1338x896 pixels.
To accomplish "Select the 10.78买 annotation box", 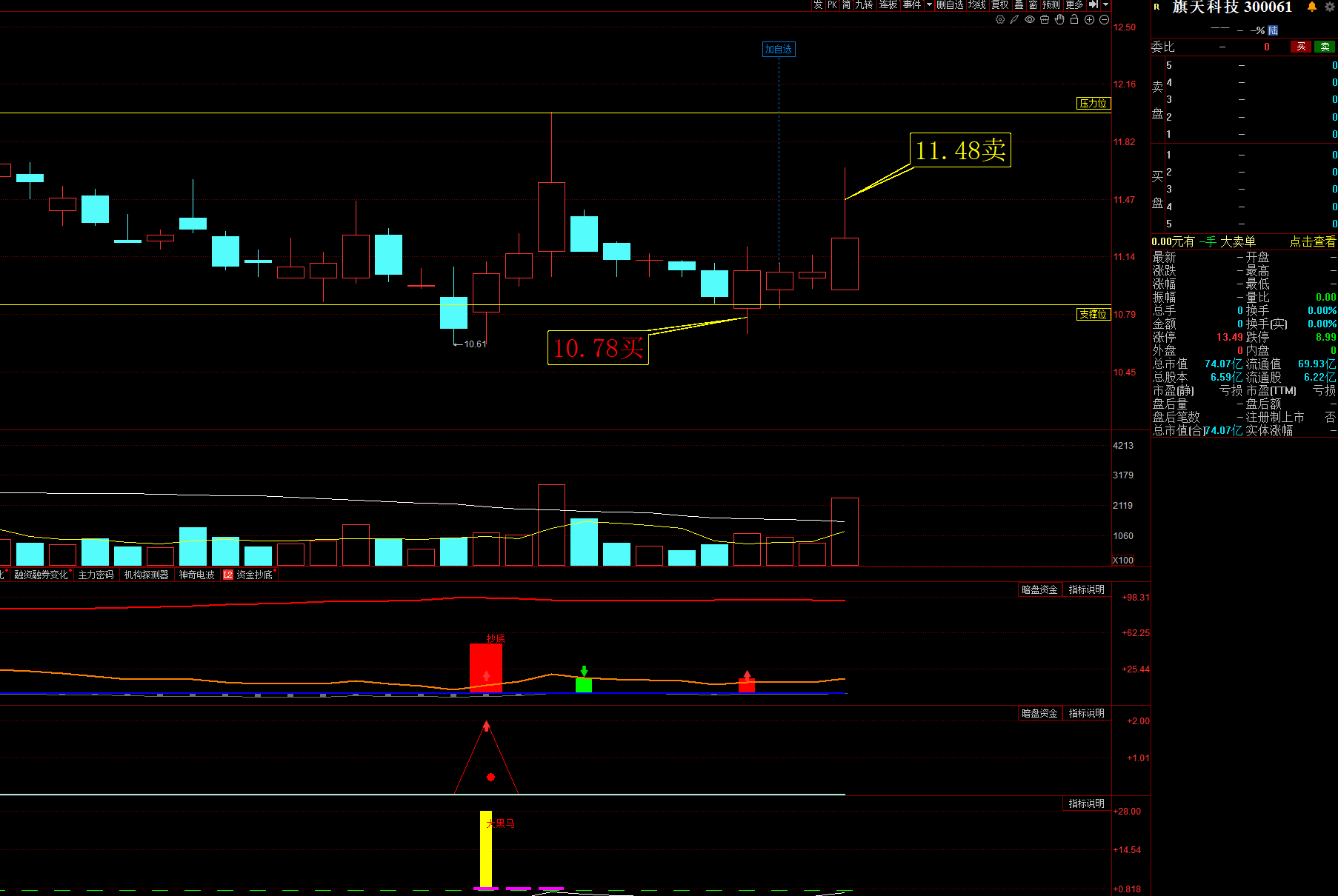I will click(x=598, y=348).
